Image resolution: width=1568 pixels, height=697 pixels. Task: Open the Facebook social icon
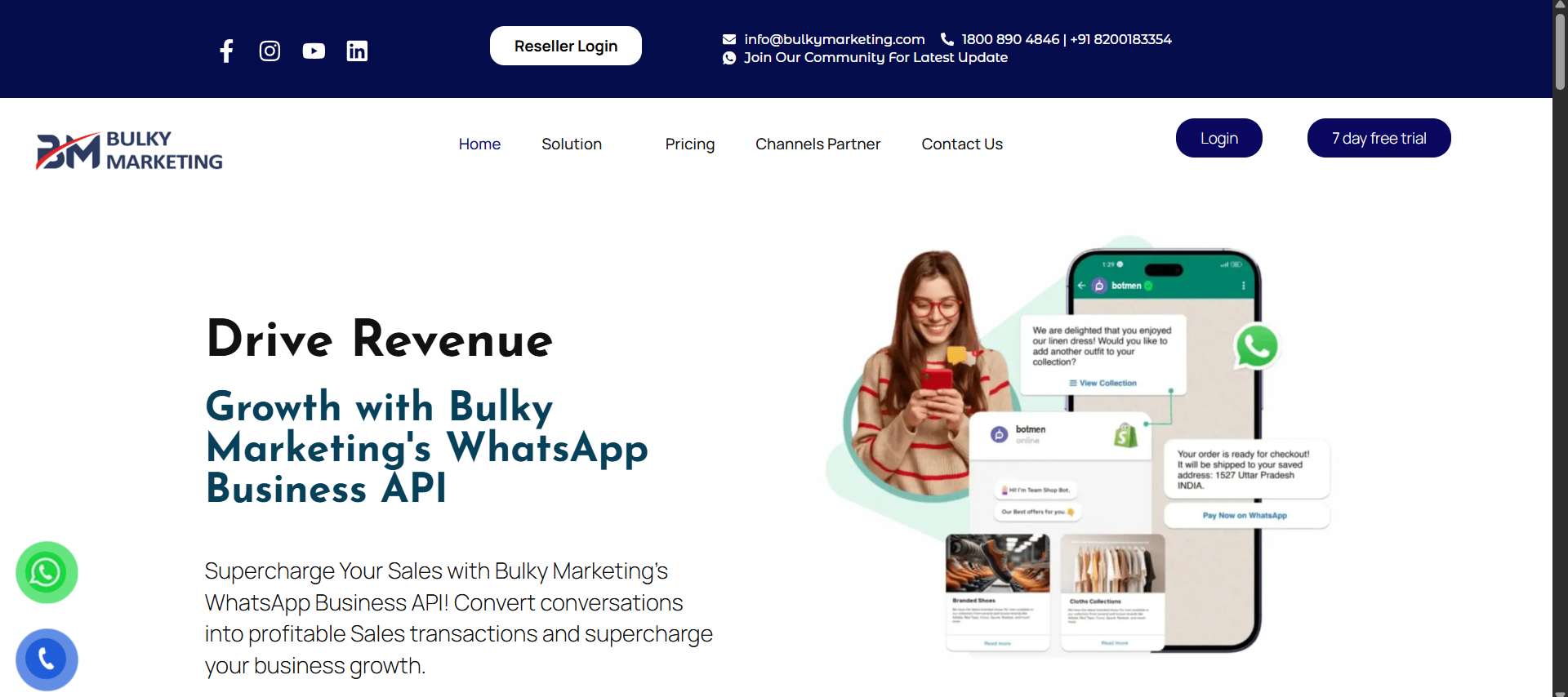click(x=226, y=51)
